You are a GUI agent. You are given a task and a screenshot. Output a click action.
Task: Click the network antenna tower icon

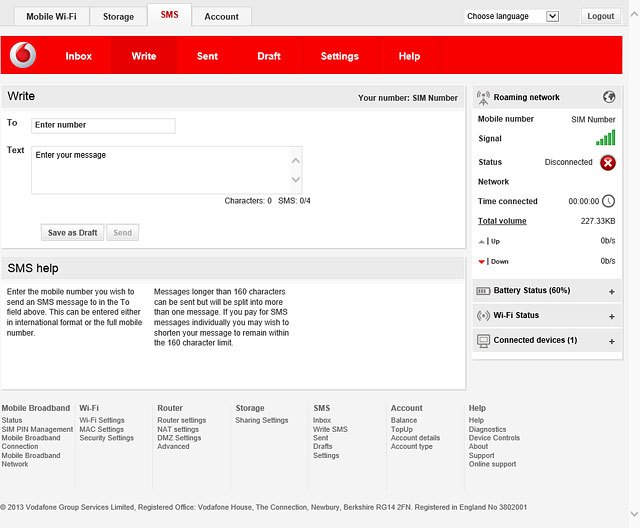[x=483, y=98]
